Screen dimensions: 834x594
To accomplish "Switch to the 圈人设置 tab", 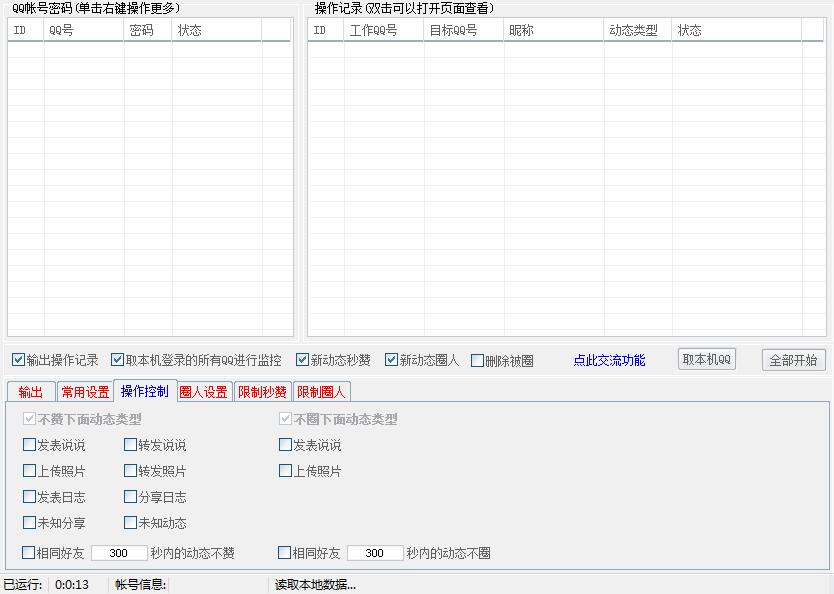I will click(204, 392).
